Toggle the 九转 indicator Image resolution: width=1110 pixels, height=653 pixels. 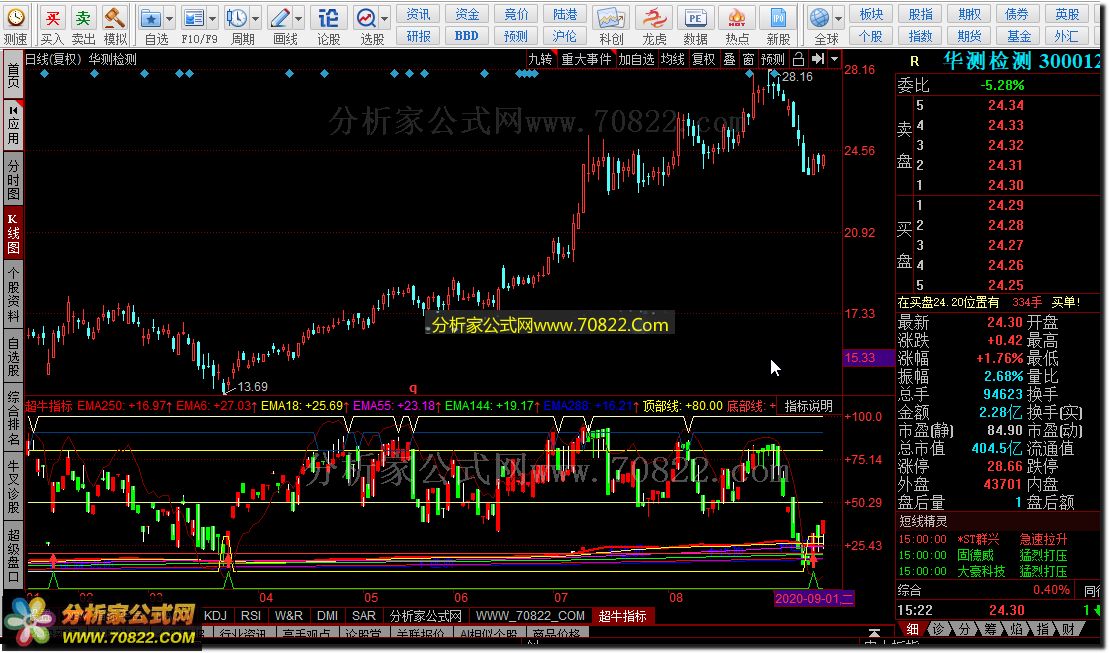tap(540, 59)
